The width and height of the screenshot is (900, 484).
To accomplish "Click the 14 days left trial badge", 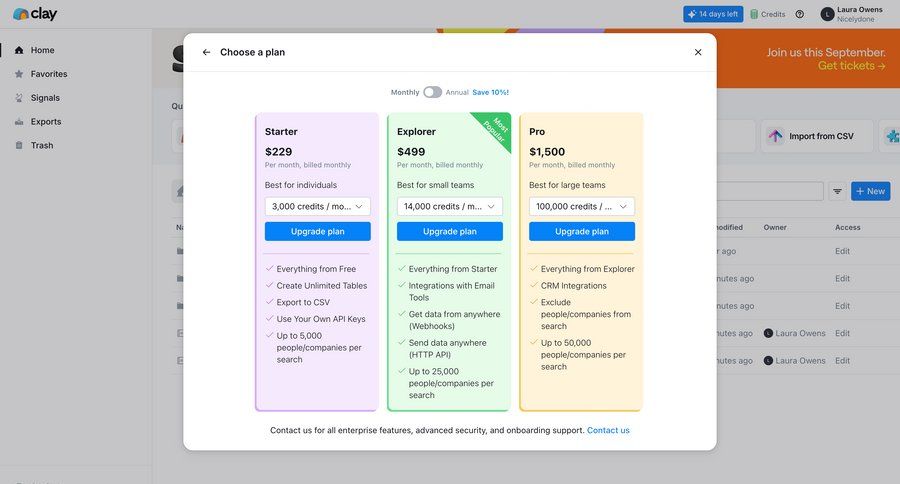I will 713,14.
